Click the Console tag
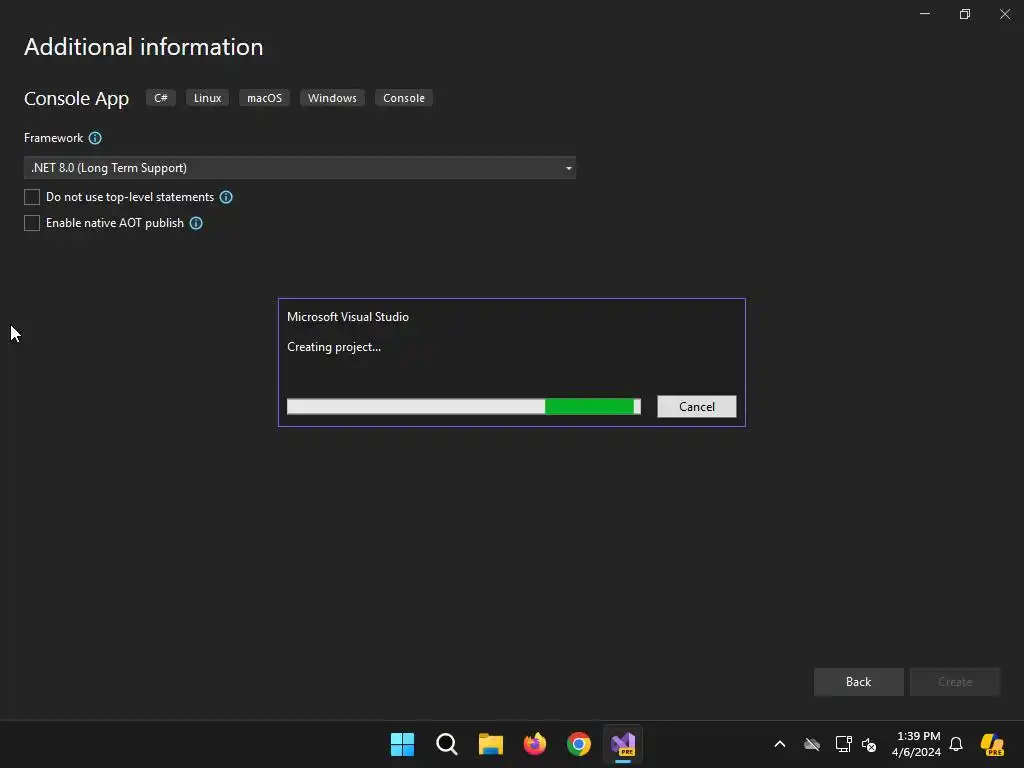Viewport: 1024px width, 768px height. tap(404, 98)
